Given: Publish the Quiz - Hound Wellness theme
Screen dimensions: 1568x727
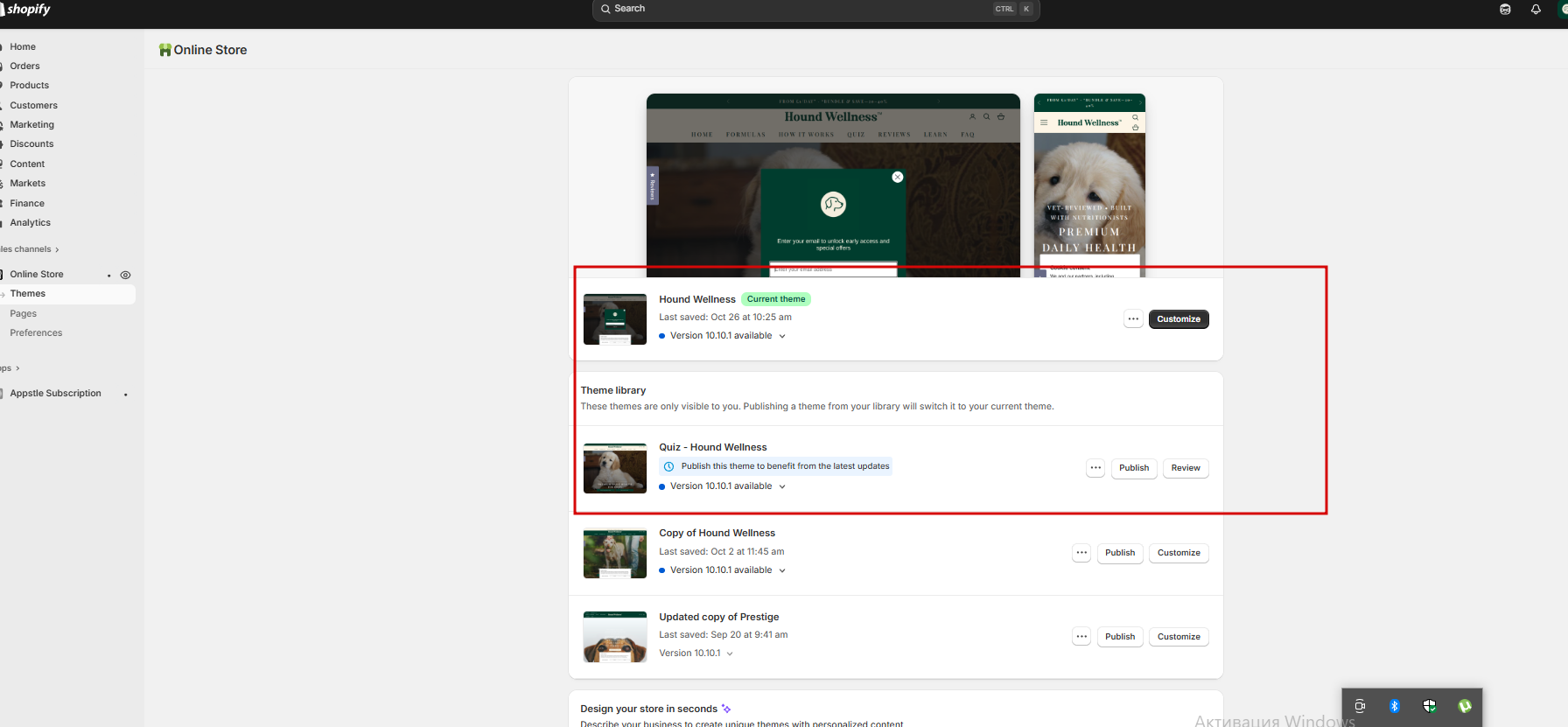Looking at the screenshot, I should click(x=1134, y=468).
